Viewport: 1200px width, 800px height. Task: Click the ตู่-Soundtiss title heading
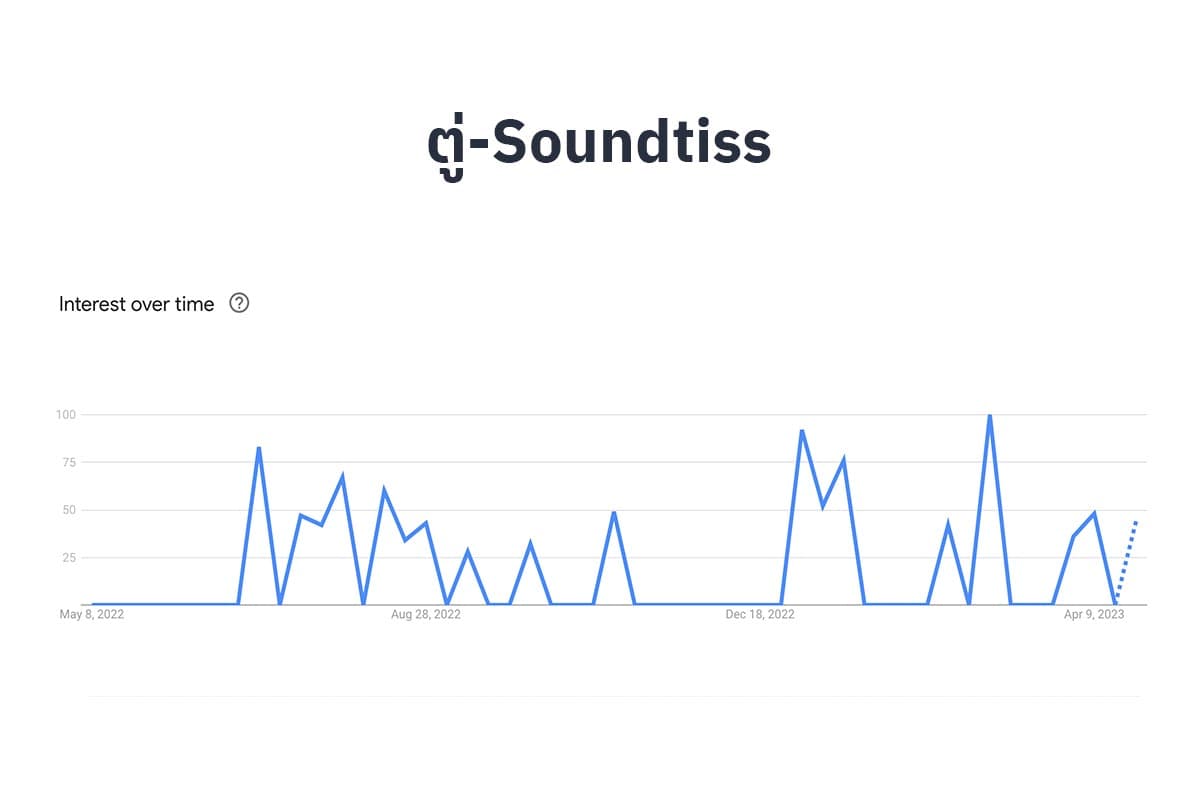coord(599,145)
